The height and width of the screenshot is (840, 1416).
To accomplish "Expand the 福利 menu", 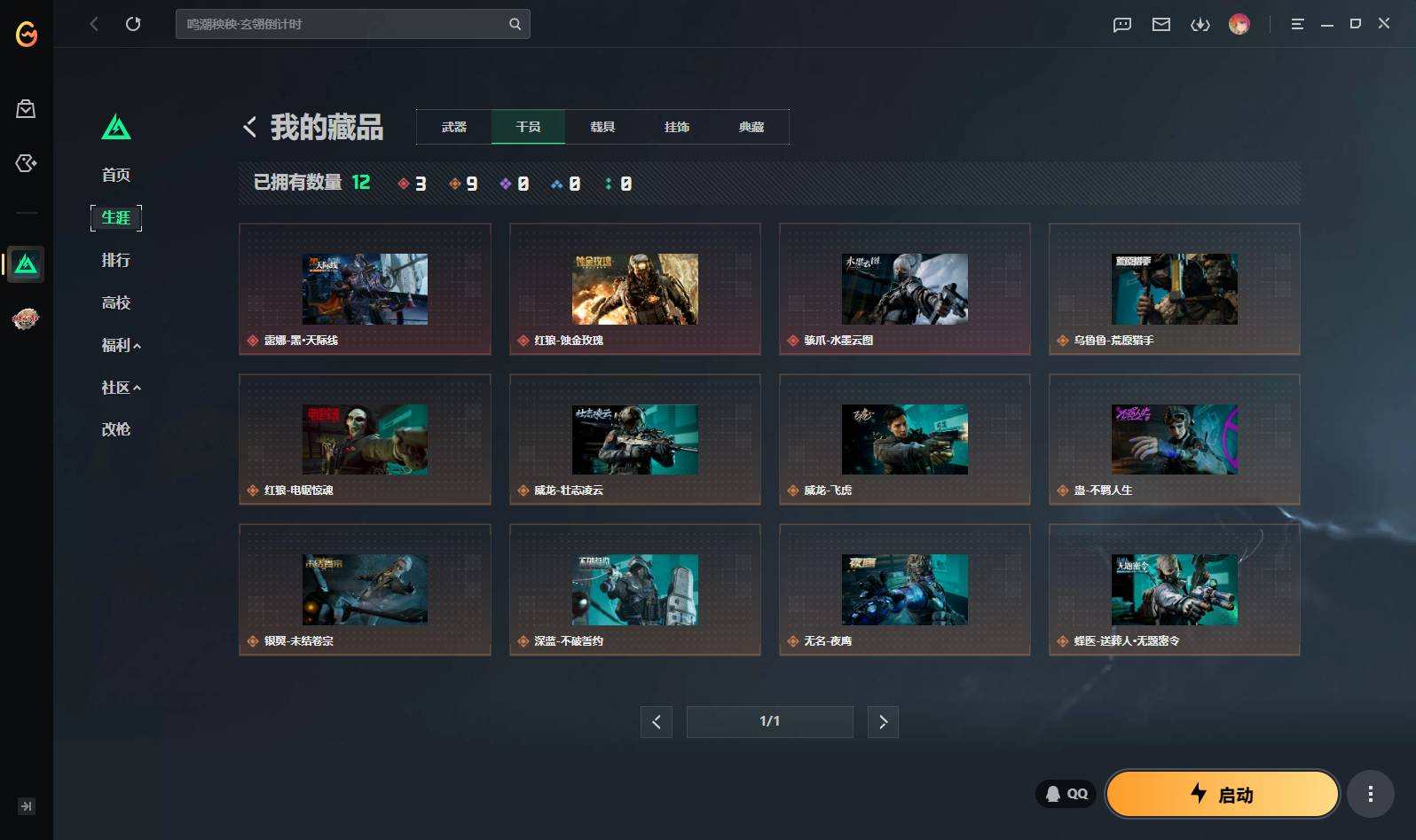I will pos(122,345).
